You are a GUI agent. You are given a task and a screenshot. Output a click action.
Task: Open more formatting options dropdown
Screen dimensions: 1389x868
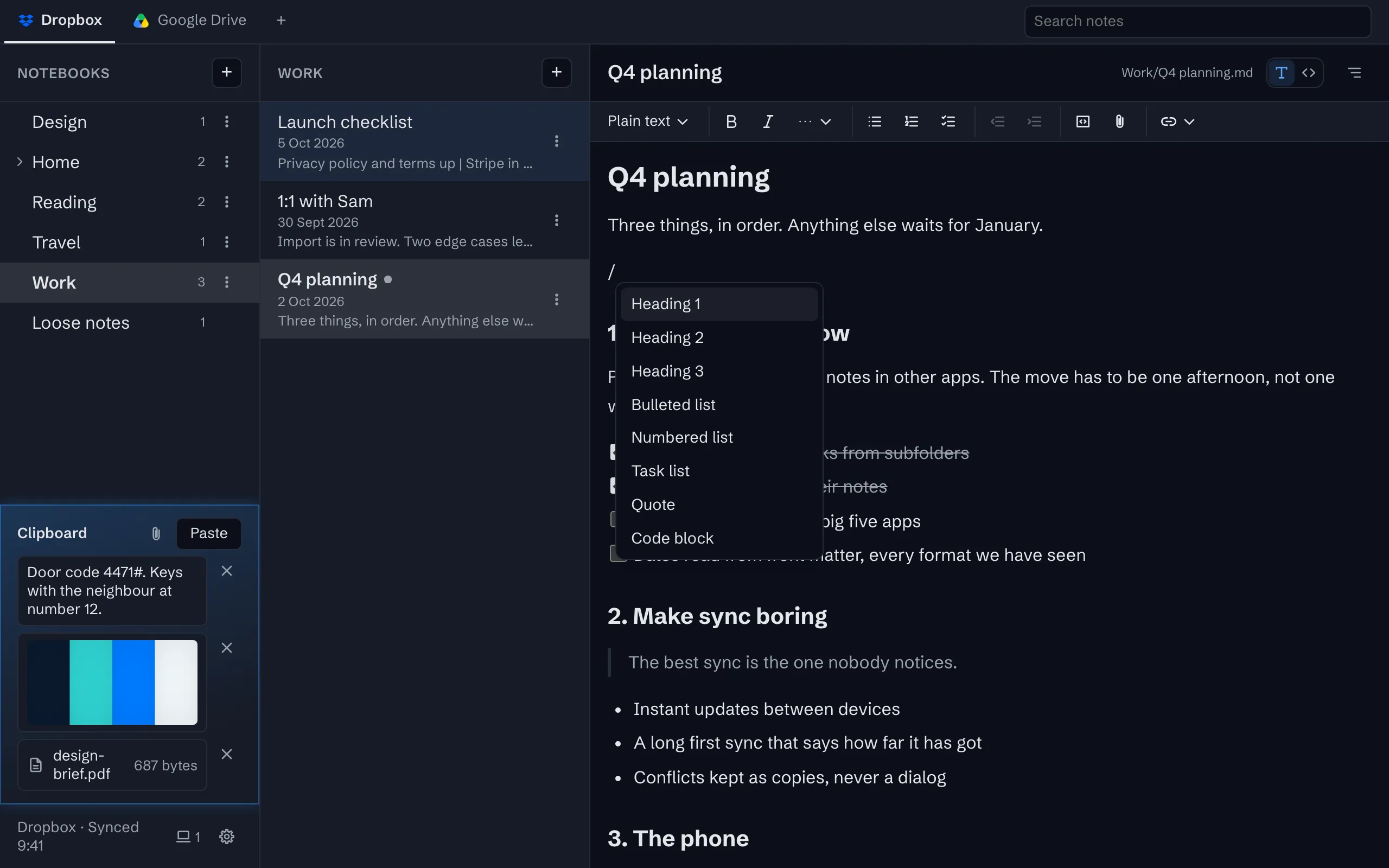coord(814,122)
